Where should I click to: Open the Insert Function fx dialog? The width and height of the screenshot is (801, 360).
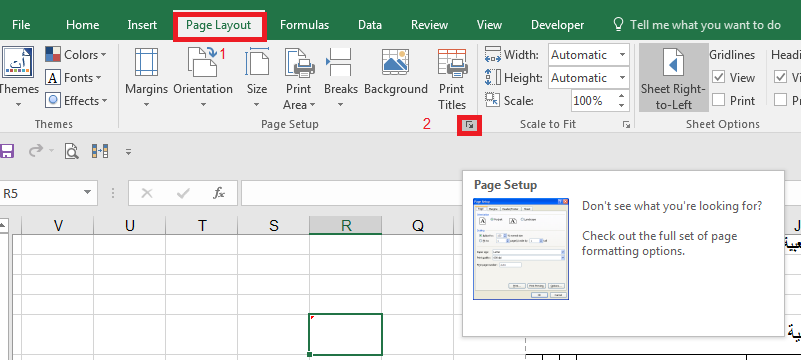coord(219,193)
